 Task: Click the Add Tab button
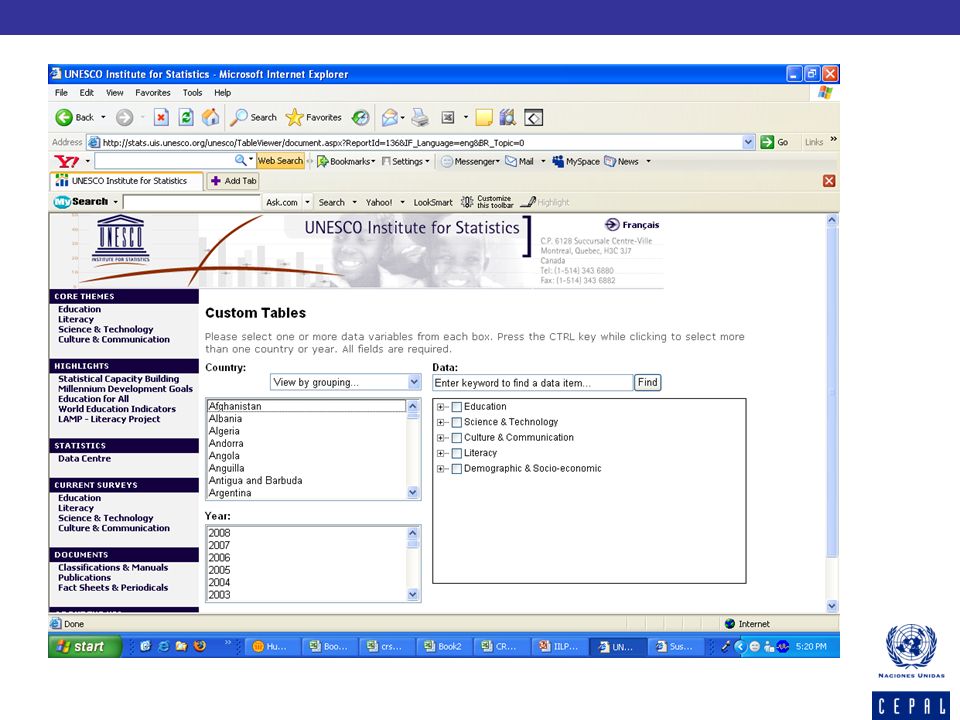tap(234, 181)
